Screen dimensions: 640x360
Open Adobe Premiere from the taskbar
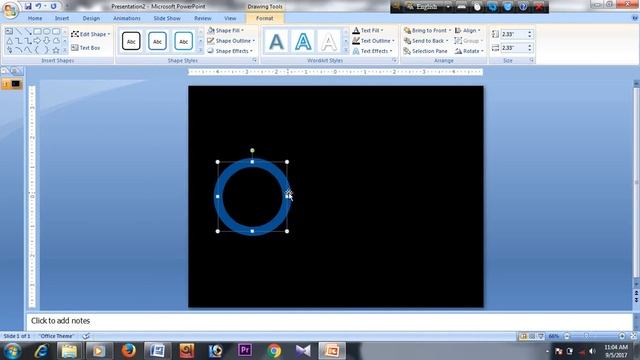pos(245,351)
